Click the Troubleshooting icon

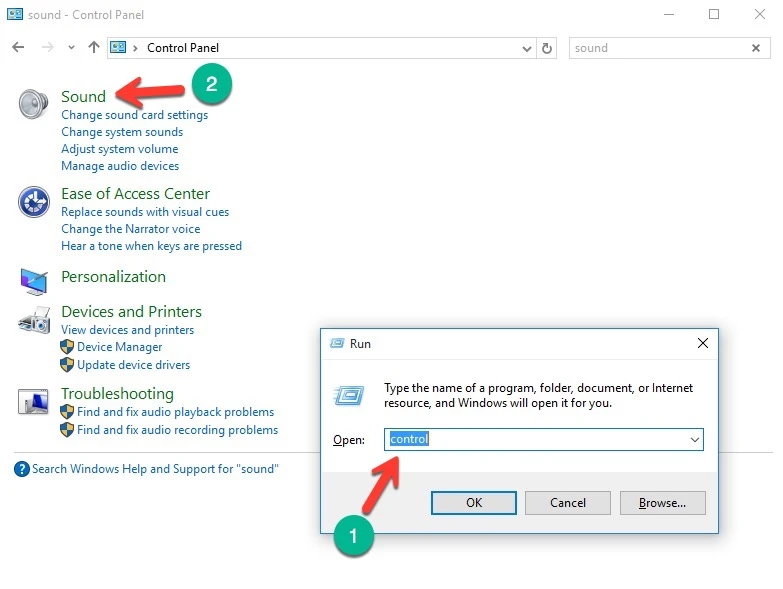(33, 402)
